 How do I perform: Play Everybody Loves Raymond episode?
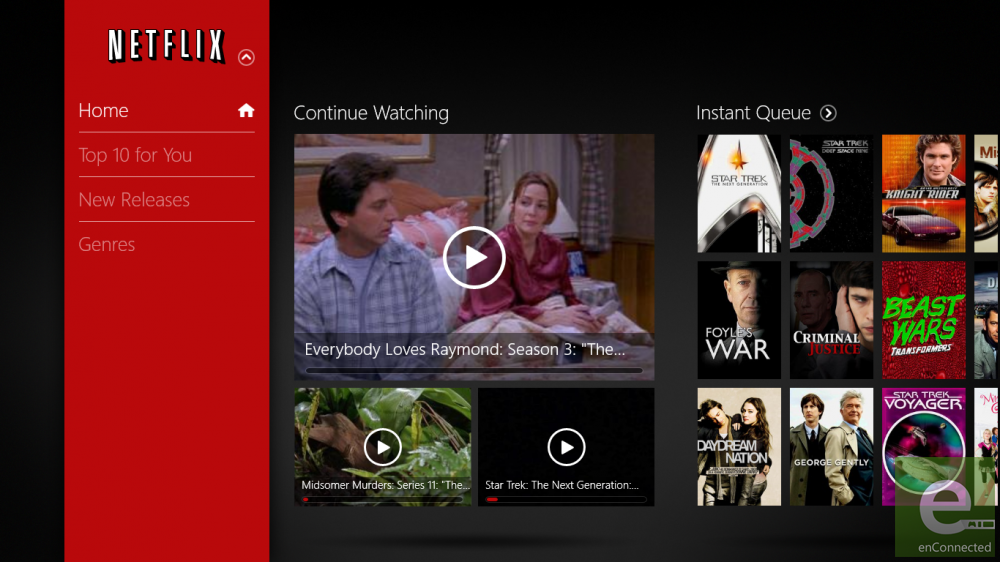(474, 258)
